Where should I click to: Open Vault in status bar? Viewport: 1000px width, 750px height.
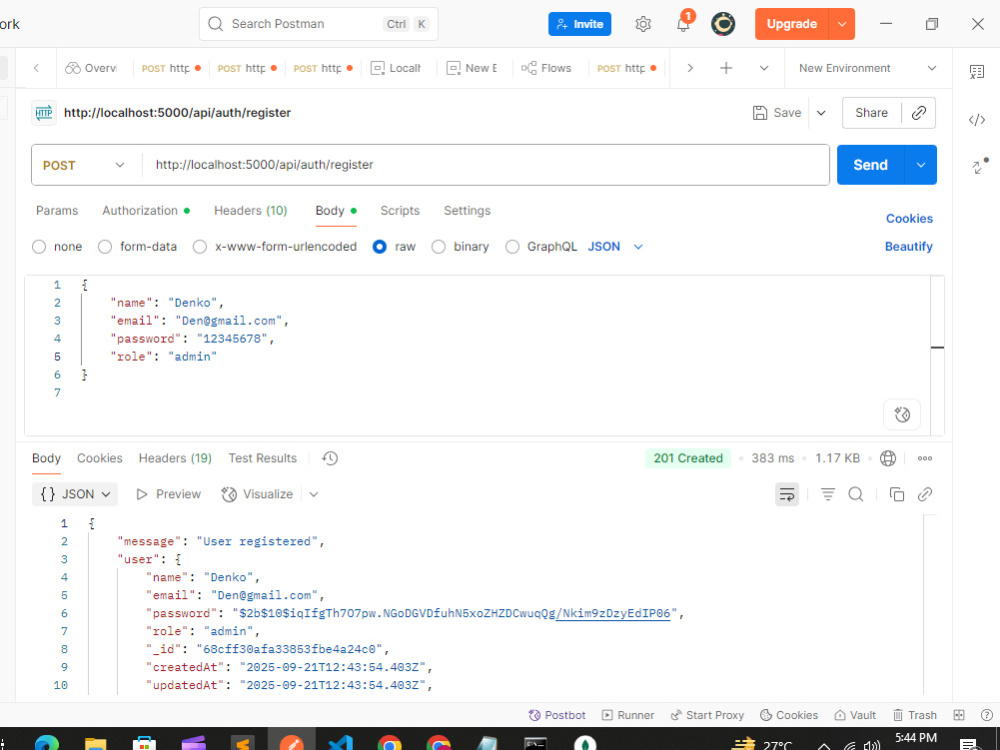[x=855, y=715]
